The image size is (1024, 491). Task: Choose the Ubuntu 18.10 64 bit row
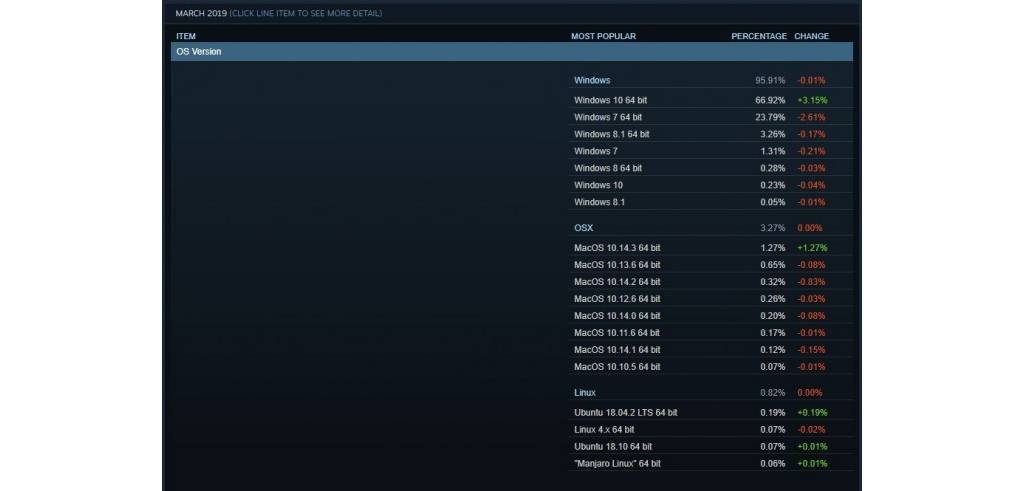point(710,446)
